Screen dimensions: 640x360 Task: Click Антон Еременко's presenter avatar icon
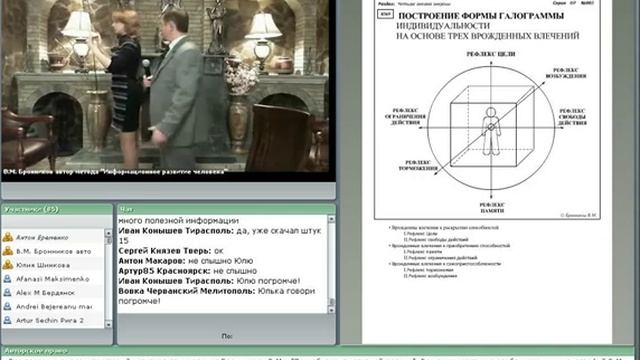point(7,237)
